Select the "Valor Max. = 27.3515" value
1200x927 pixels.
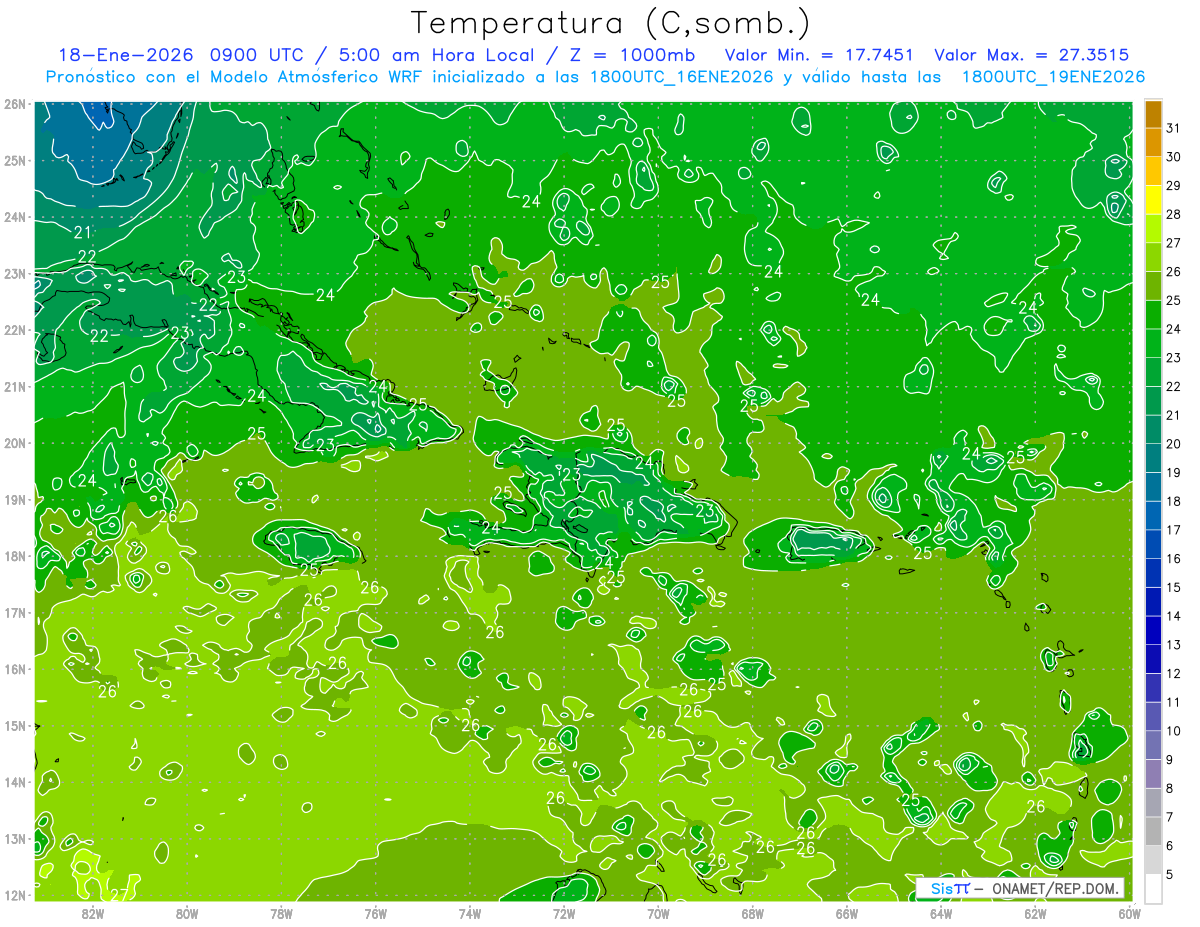click(x=1032, y=55)
